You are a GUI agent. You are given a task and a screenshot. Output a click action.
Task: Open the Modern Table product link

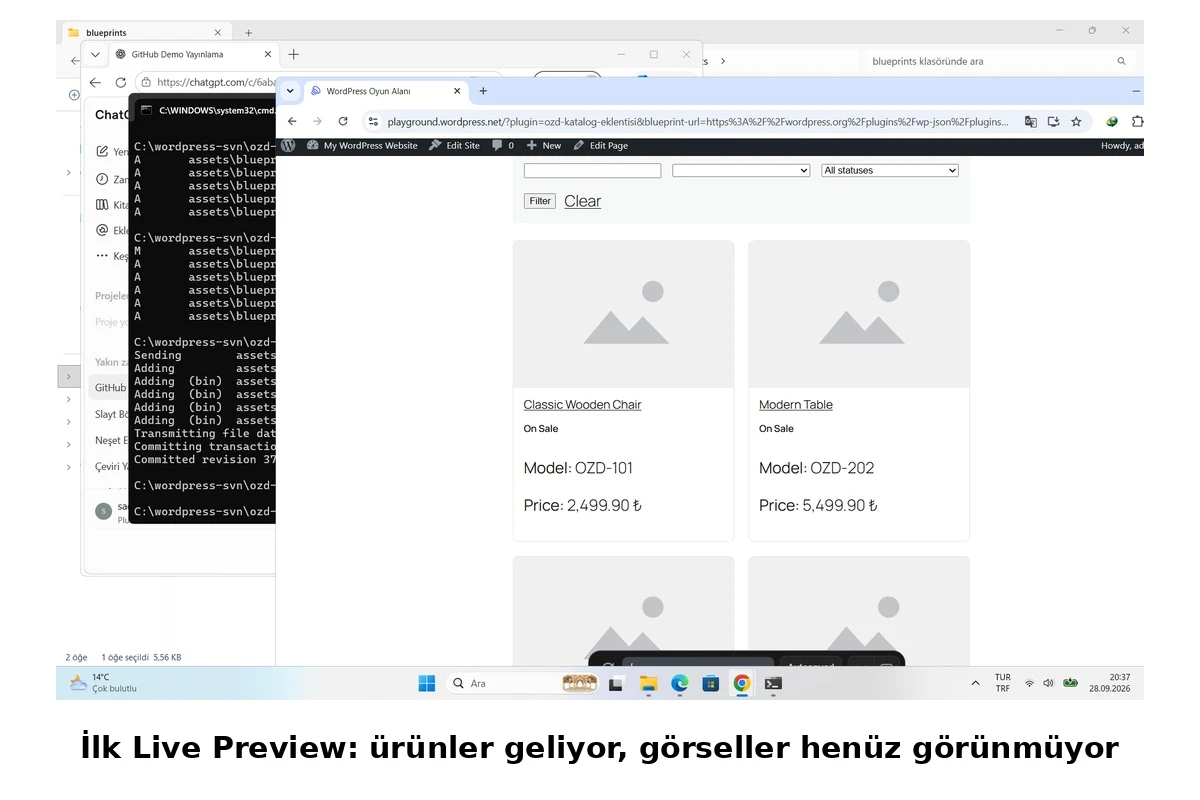point(795,405)
